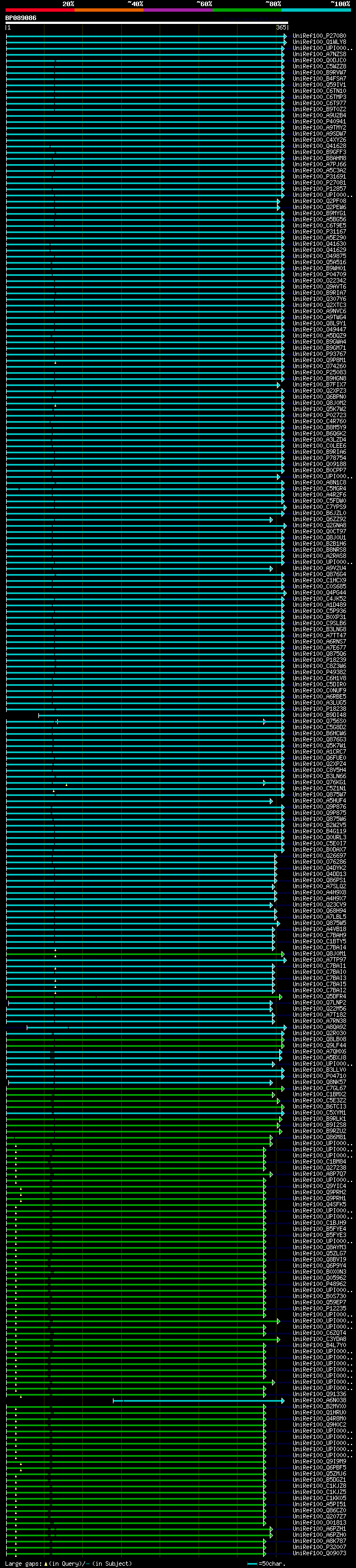The width and height of the screenshot is (356, 1568).
Task: Click the UniRef100_Q5DFR4 hit name
Action: tap(319, 997)
